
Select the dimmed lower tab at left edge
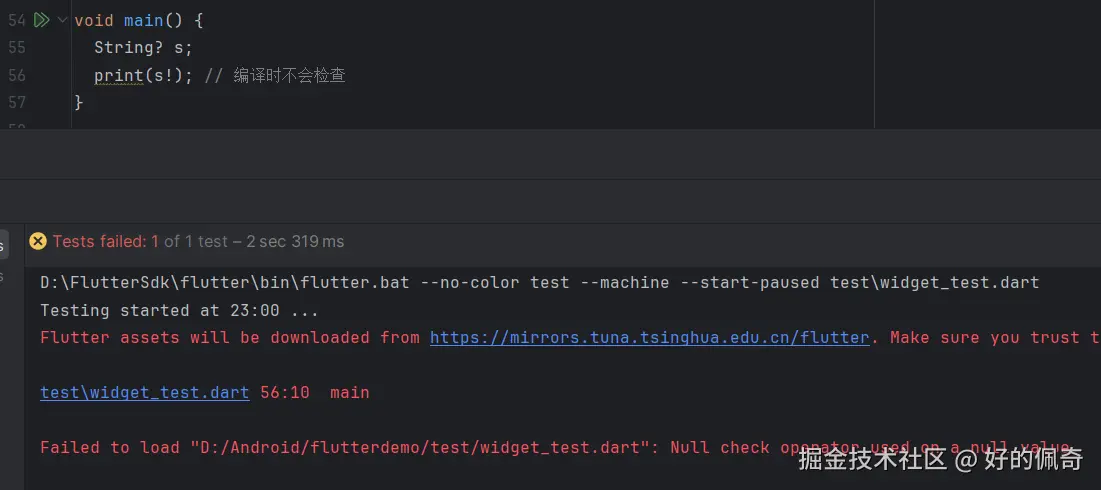(x=3, y=276)
